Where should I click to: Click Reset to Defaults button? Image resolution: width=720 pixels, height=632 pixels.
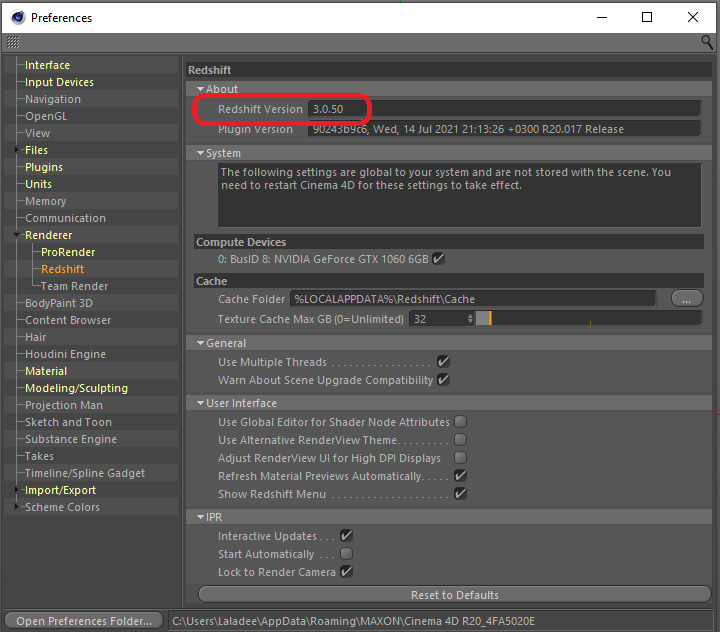pyautogui.click(x=455, y=594)
